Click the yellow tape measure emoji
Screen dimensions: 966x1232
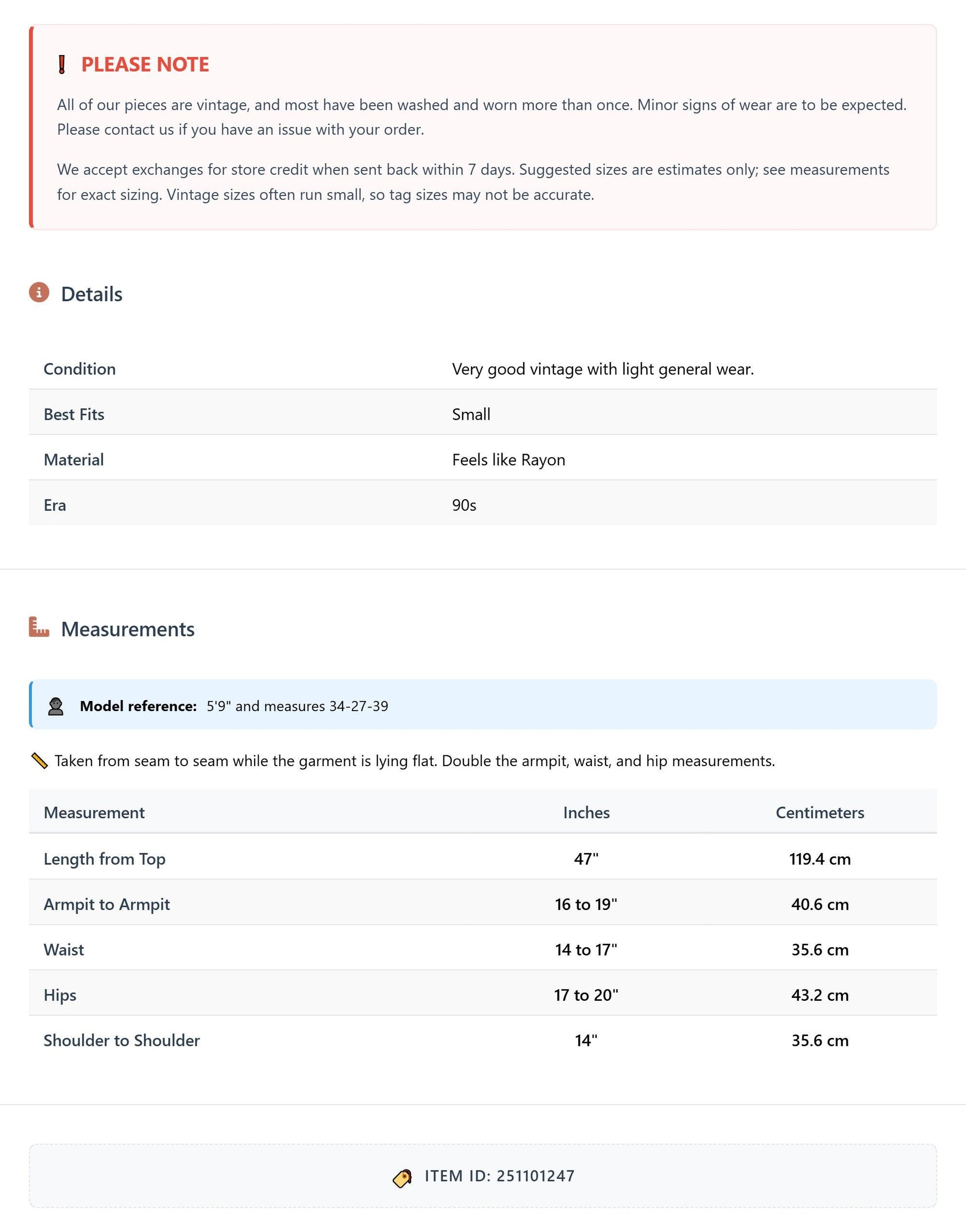coord(39,761)
